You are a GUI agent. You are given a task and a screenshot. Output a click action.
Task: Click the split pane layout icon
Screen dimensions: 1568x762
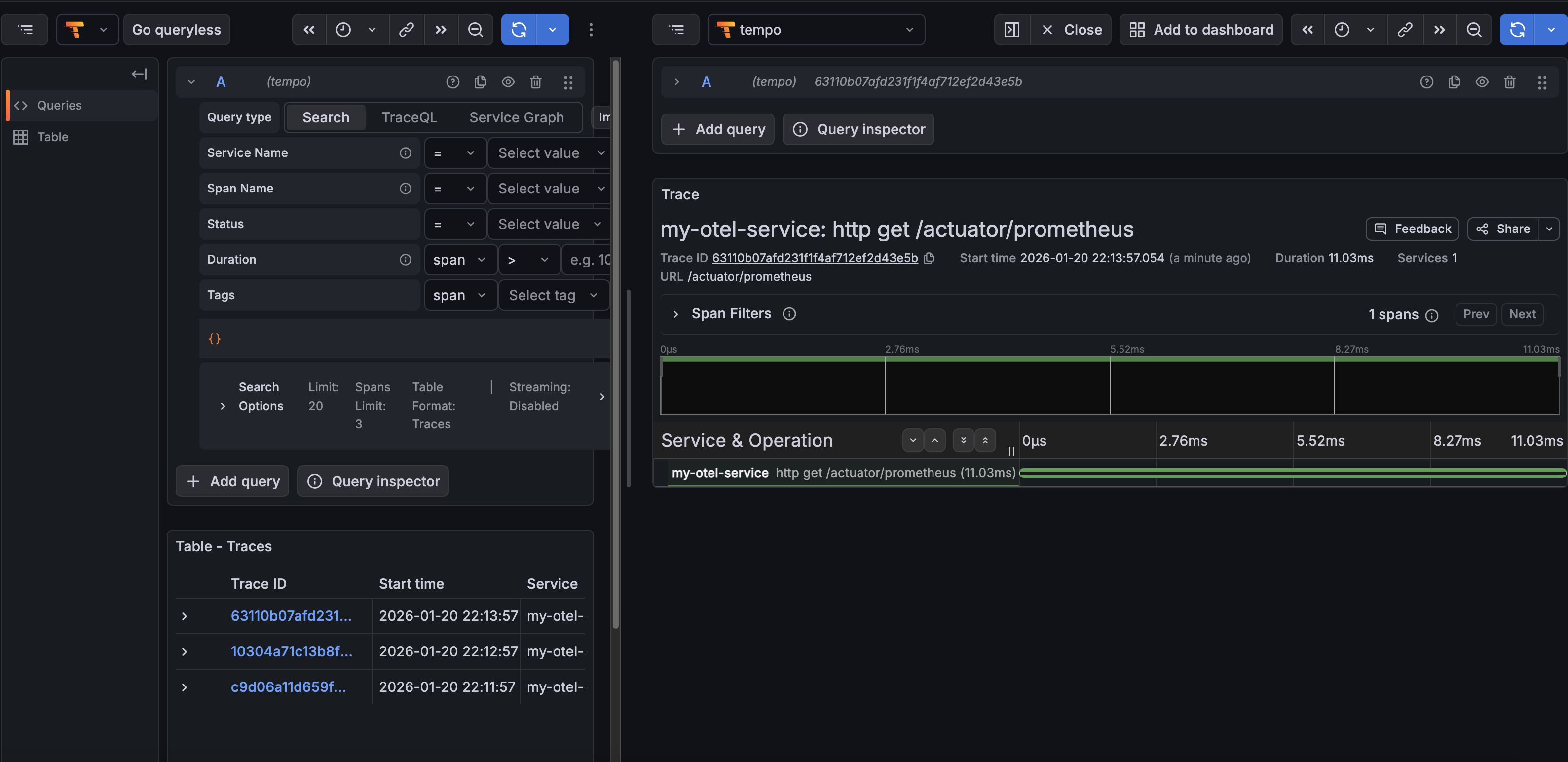[1011, 30]
